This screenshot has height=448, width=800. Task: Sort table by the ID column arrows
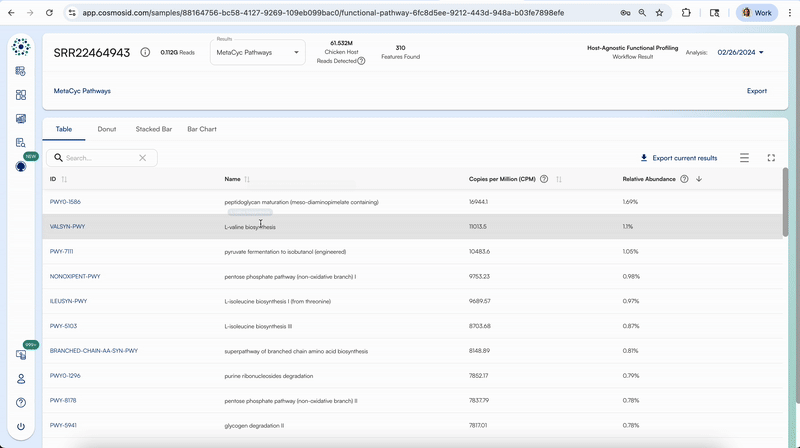64,179
